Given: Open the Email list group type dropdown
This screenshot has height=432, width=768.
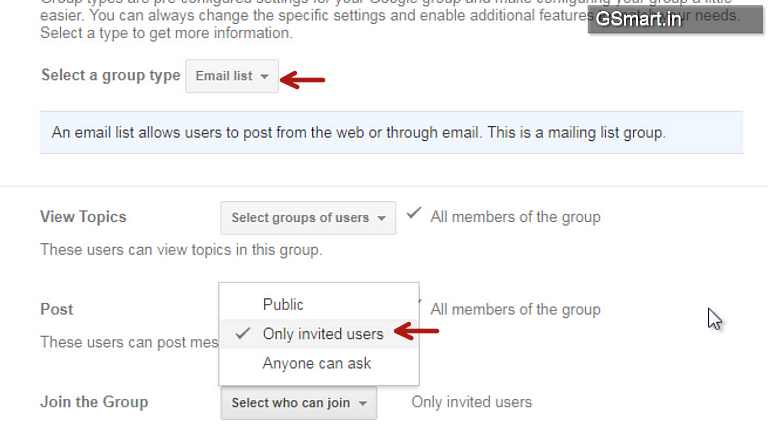Looking at the screenshot, I should pyautogui.click(x=232, y=76).
